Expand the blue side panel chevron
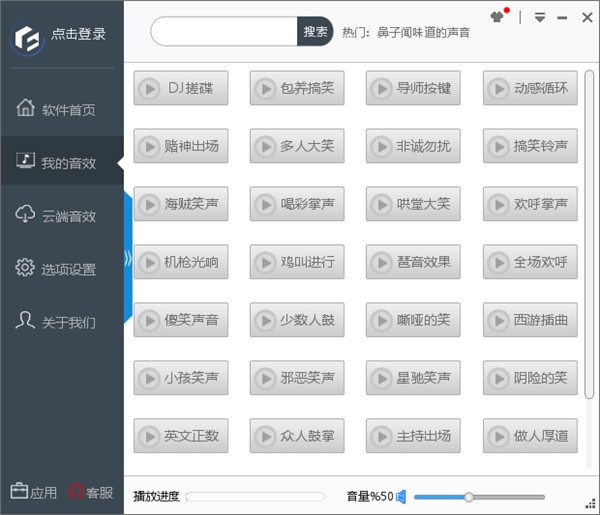The height and width of the screenshot is (515, 600). coord(128,259)
